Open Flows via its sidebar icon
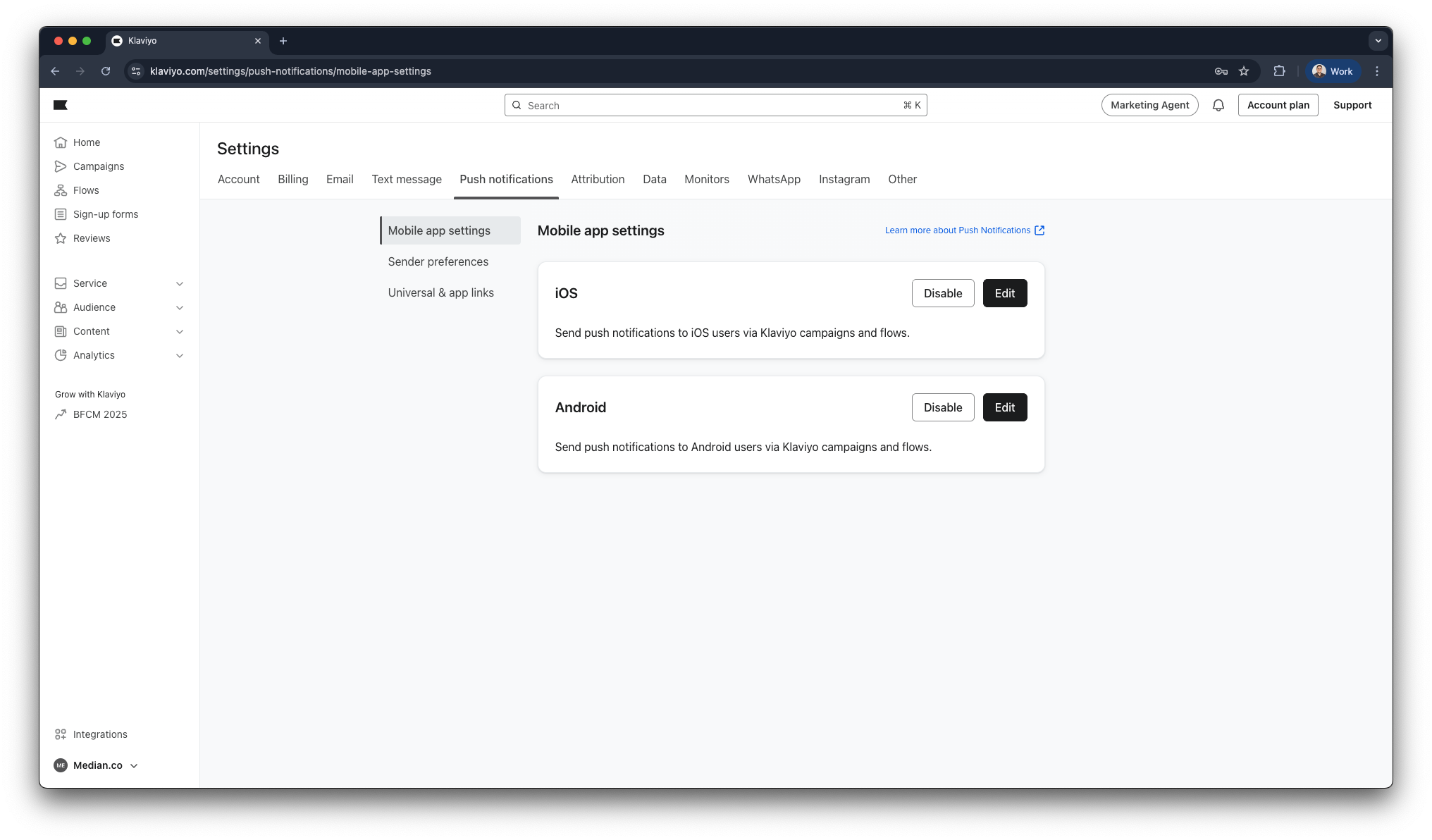The height and width of the screenshot is (840, 1432). click(61, 190)
